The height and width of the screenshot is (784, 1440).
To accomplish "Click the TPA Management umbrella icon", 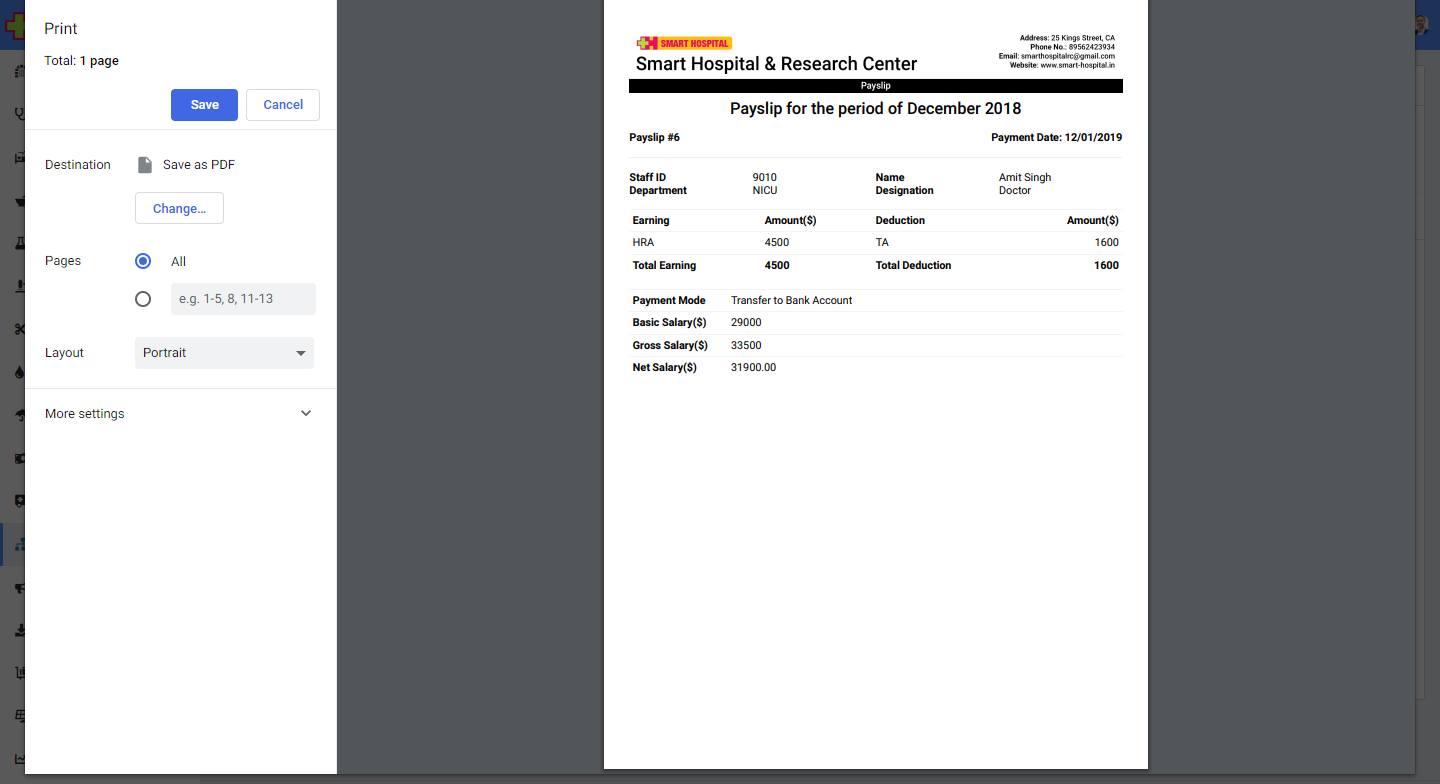I will click(19, 415).
